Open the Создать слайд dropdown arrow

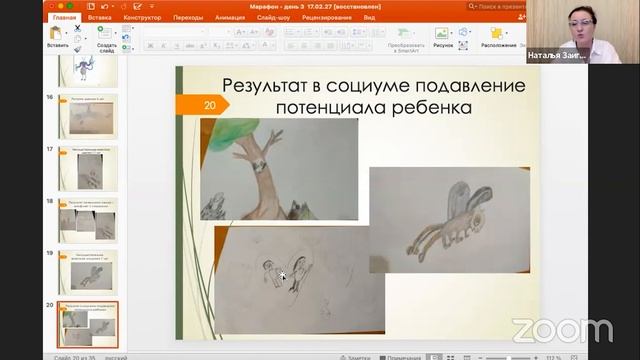(x=116, y=33)
